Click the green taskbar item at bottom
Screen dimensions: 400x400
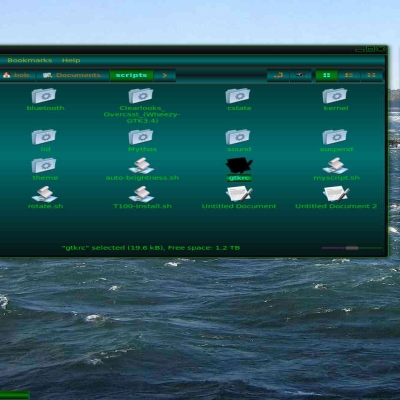[15, 395]
